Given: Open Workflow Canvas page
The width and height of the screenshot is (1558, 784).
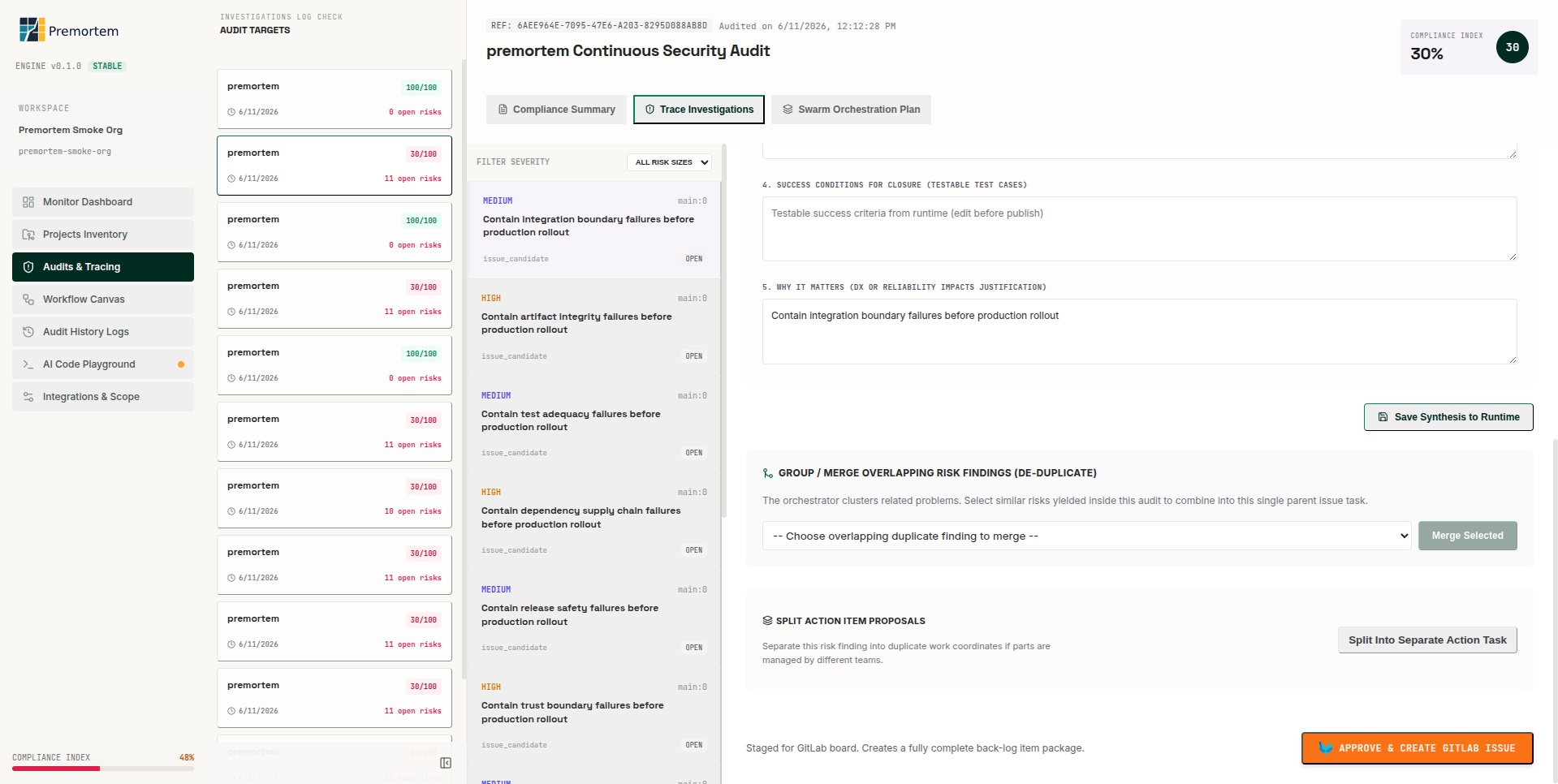Looking at the screenshot, I should pos(103,299).
